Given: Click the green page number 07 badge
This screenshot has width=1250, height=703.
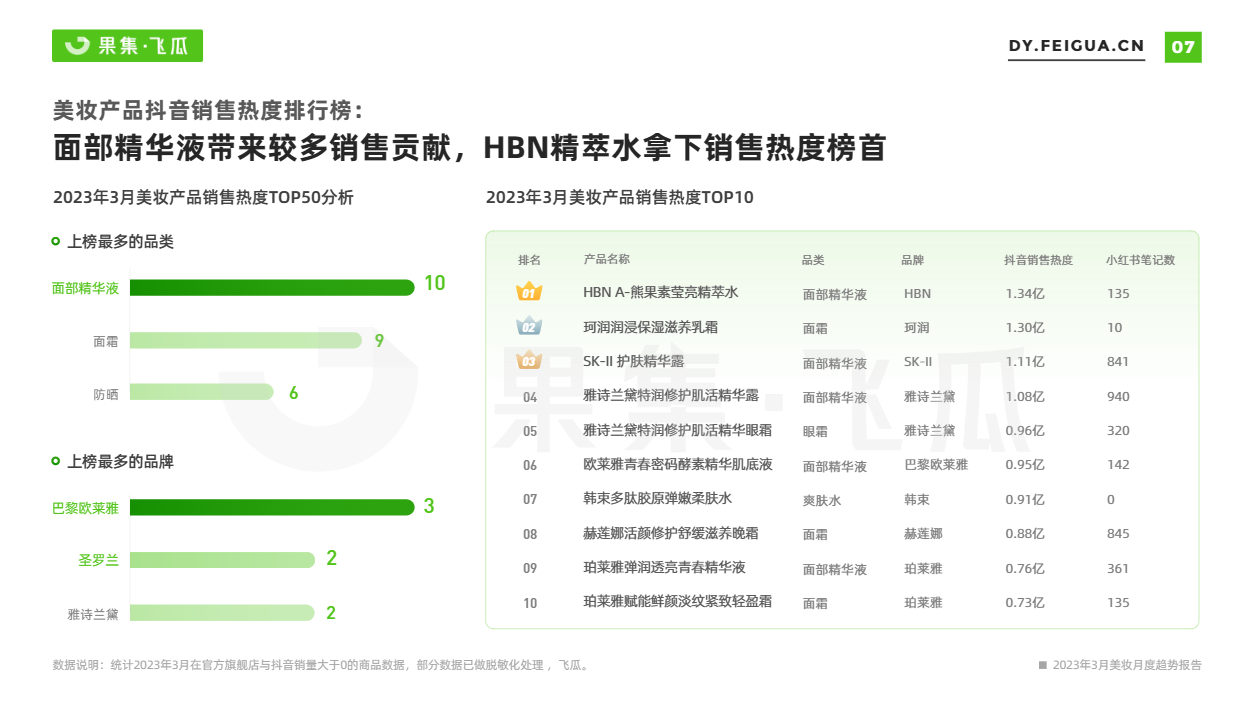Looking at the screenshot, I should [x=1183, y=46].
